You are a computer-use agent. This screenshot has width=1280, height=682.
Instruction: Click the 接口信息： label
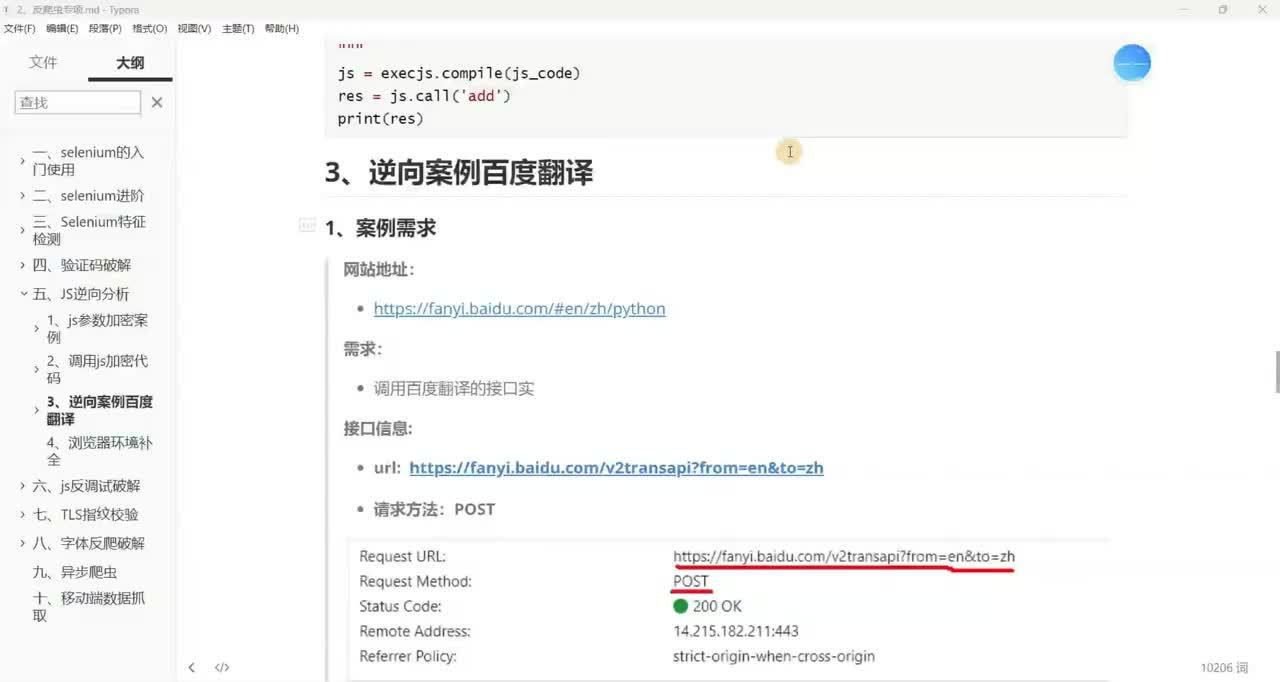[x=379, y=428]
